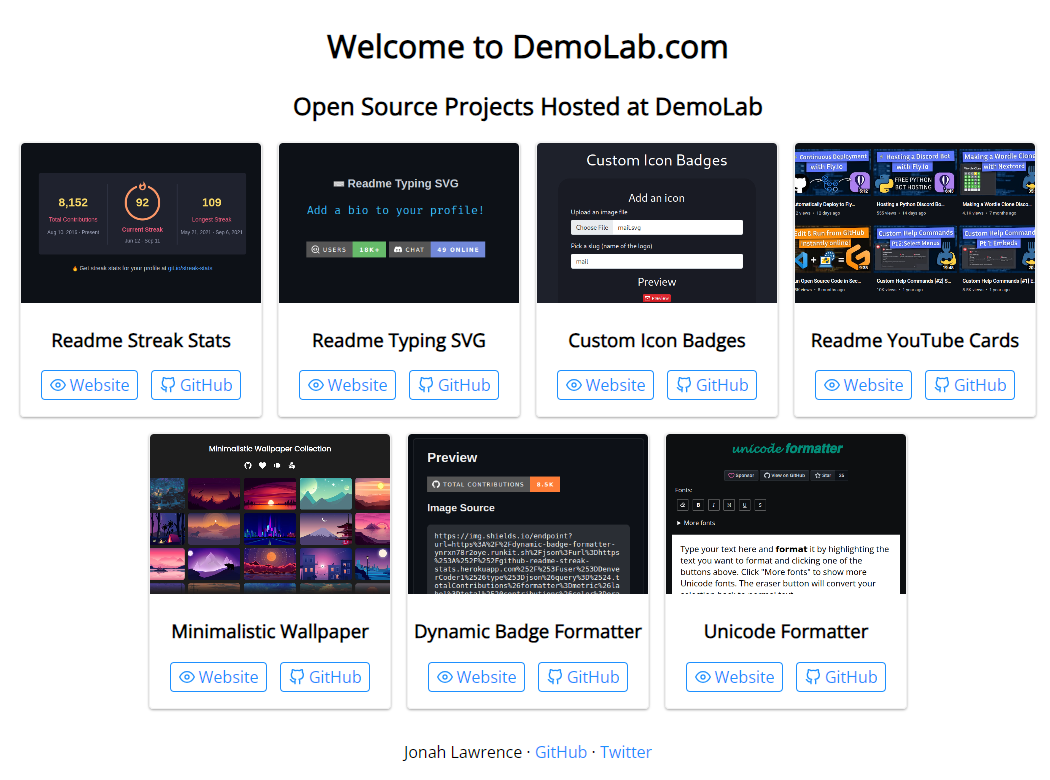Open Readme Typing SVG GitHub repo

[453, 385]
